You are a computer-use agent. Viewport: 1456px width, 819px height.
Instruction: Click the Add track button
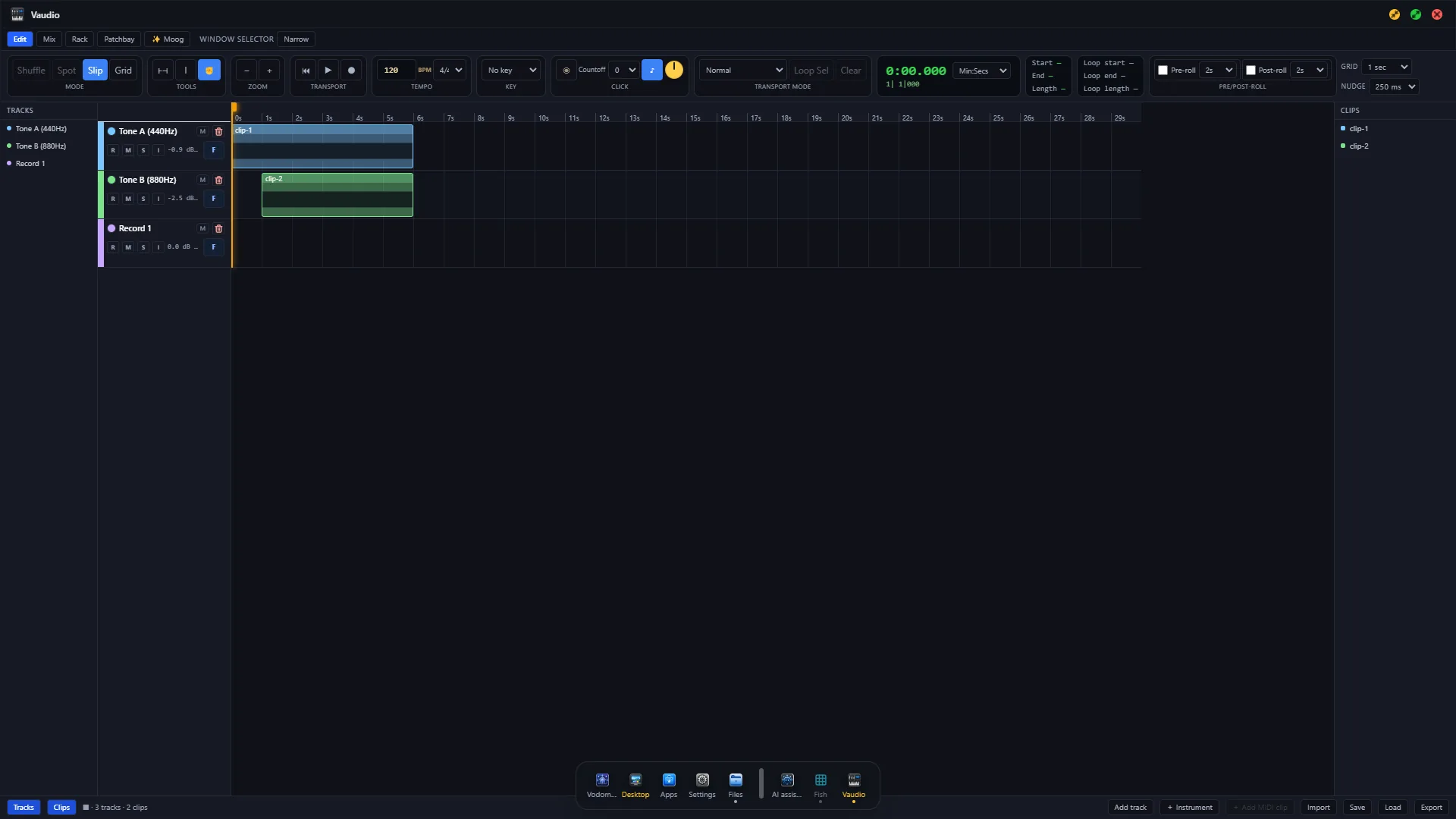1130,808
